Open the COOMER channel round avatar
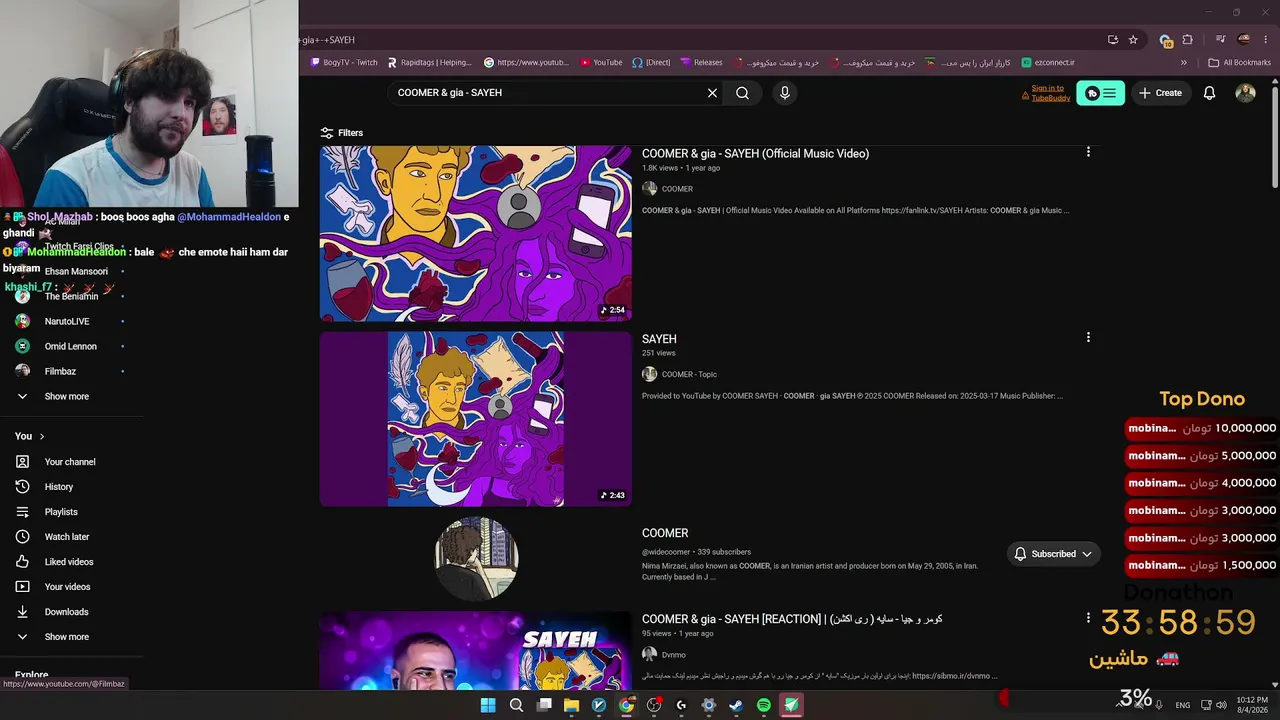Screen dimensions: 1280x720 point(476,559)
